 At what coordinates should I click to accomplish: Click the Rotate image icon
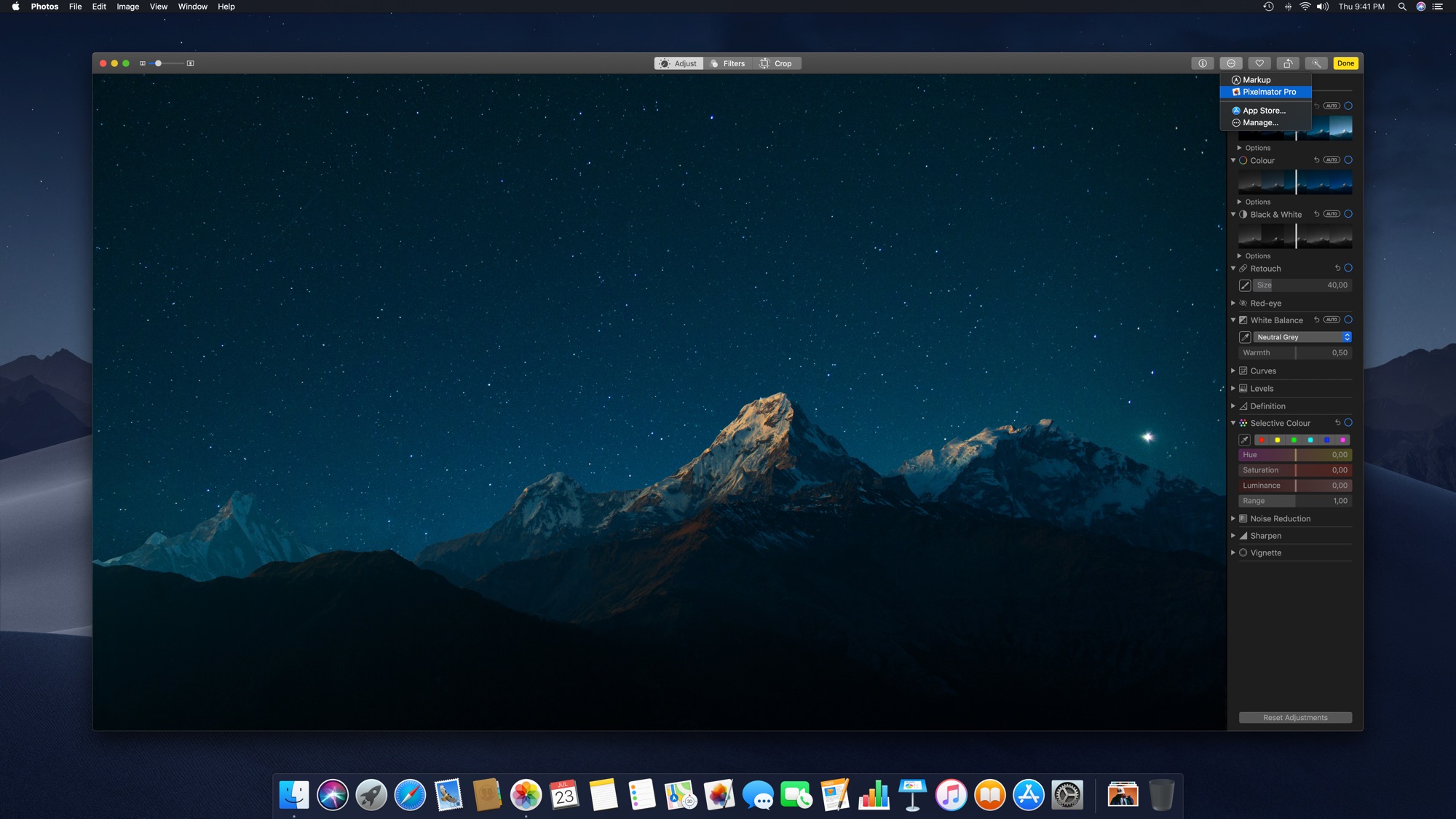click(1288, 63)
